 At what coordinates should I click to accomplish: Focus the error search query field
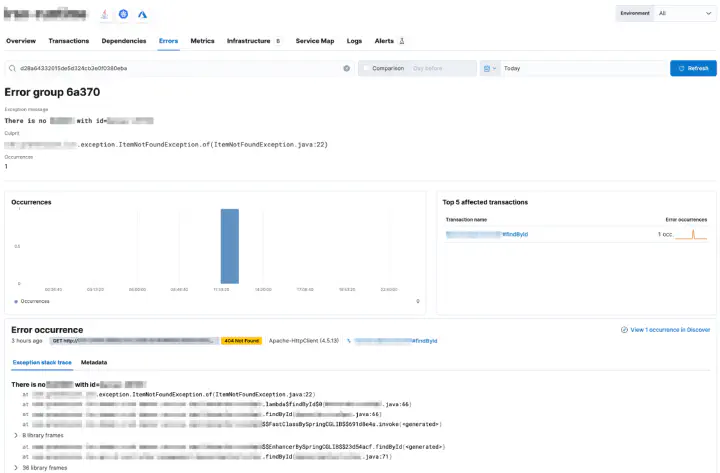(180, 68)
